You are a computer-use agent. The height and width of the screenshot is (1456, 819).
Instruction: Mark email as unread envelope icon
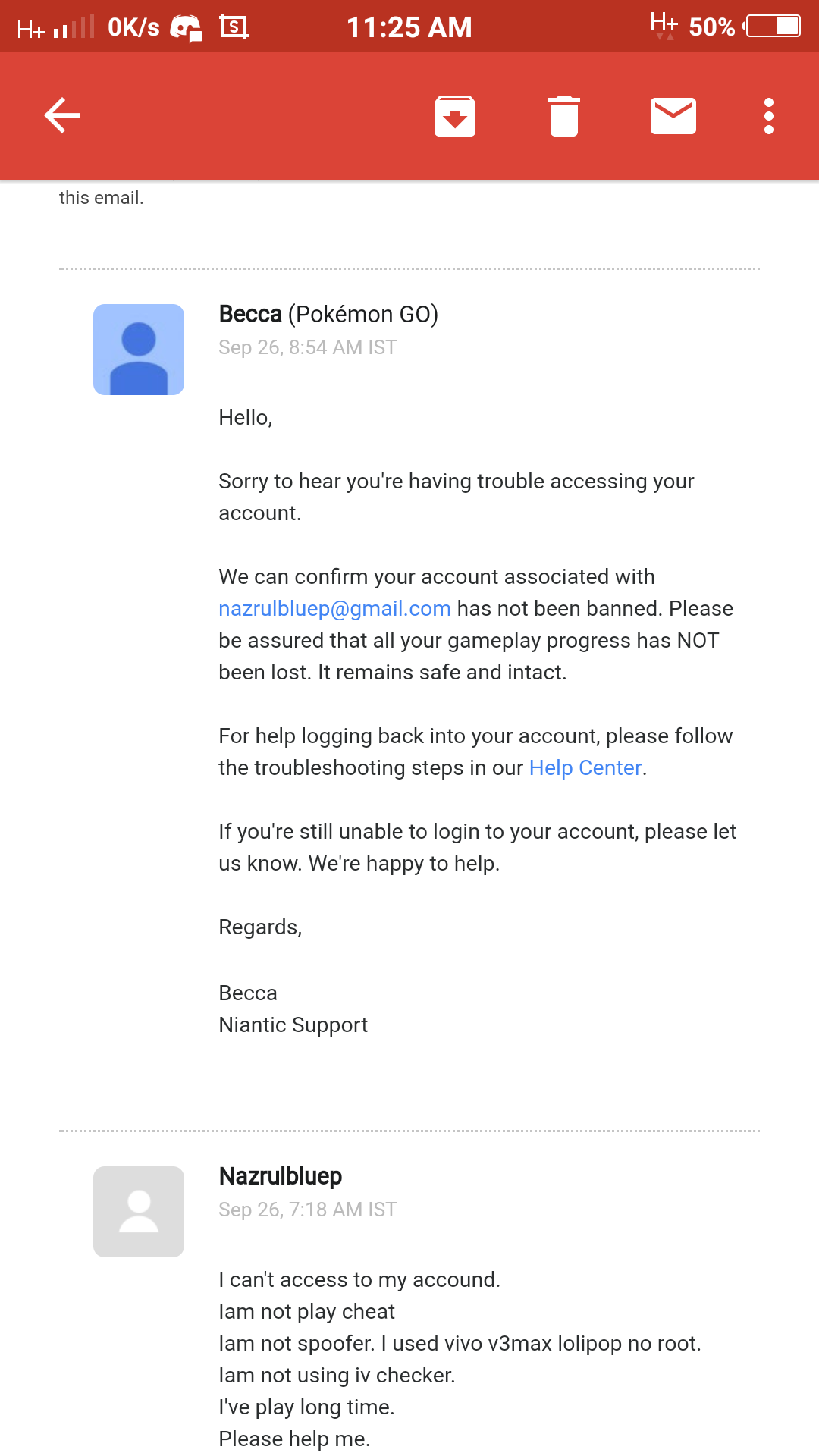(x=673, y=116)
